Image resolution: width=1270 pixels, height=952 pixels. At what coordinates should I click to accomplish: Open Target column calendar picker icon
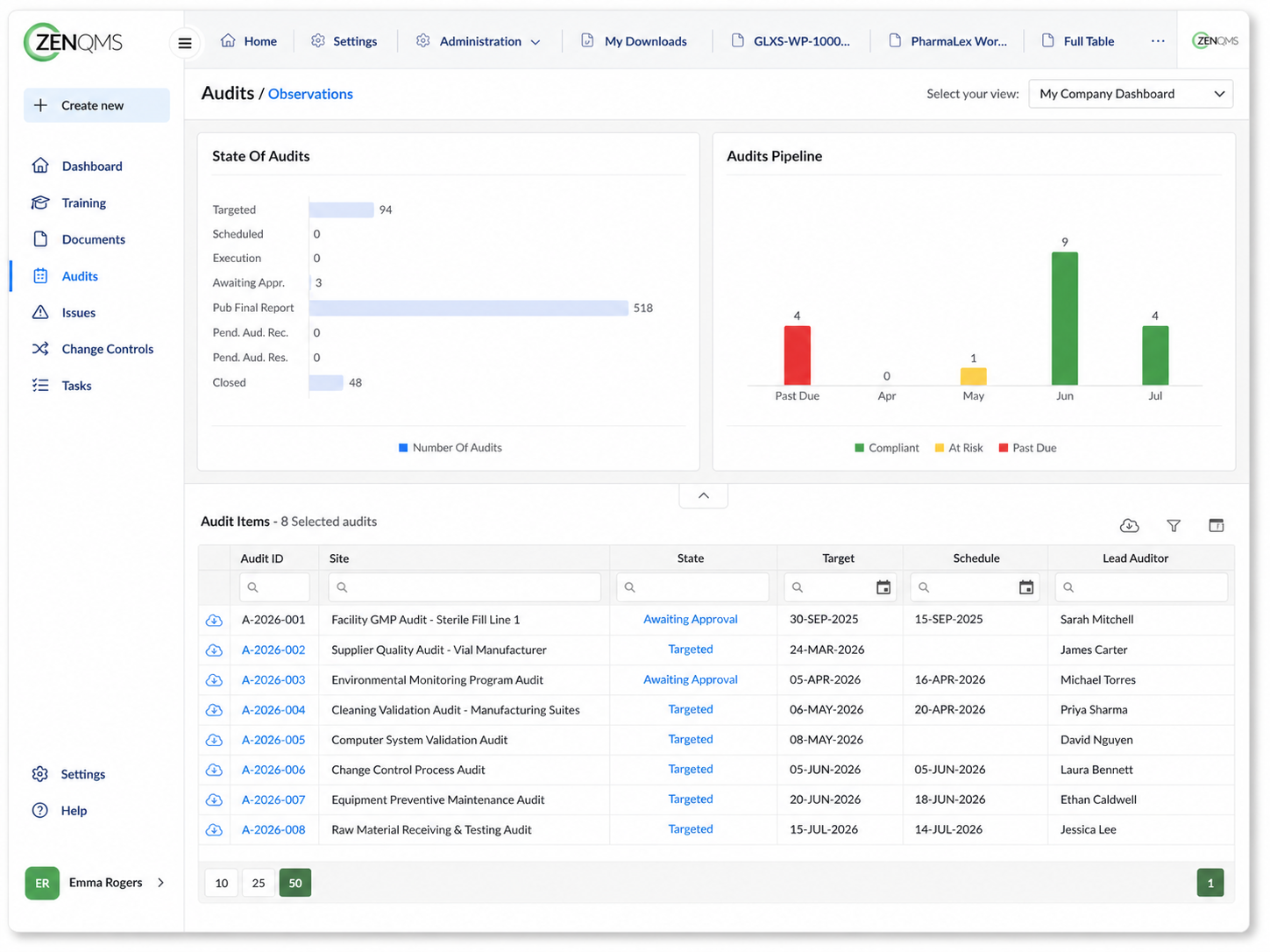883,587
